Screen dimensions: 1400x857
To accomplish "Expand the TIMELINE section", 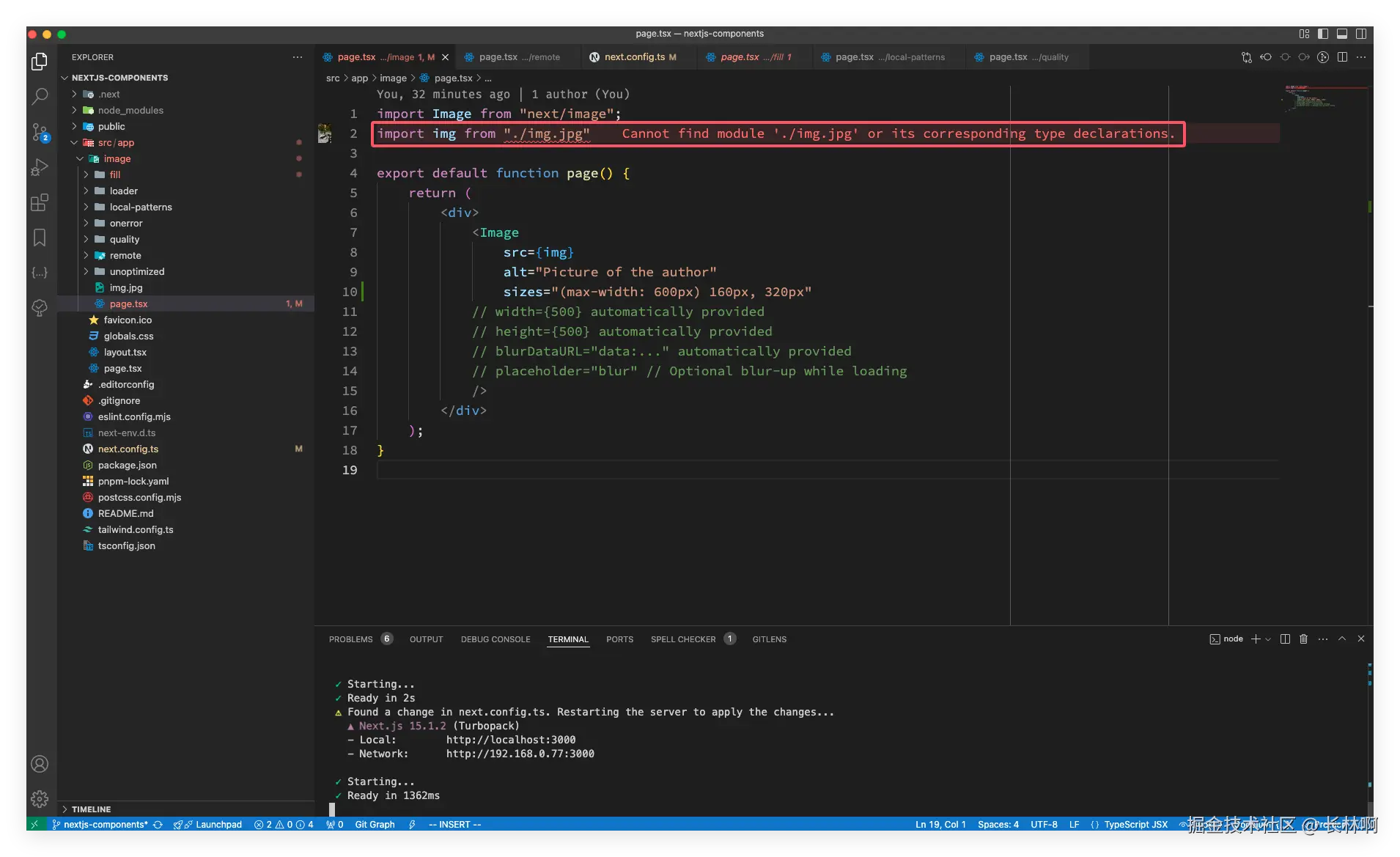I will tap(91, 809).
